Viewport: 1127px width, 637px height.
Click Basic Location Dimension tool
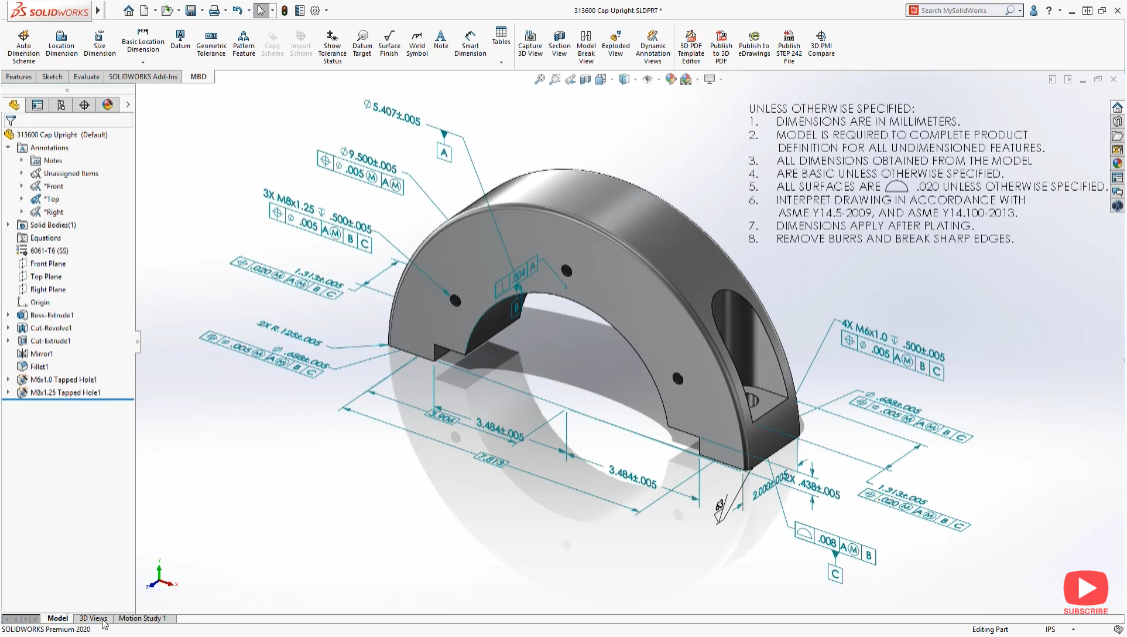(x=142, y=42)
